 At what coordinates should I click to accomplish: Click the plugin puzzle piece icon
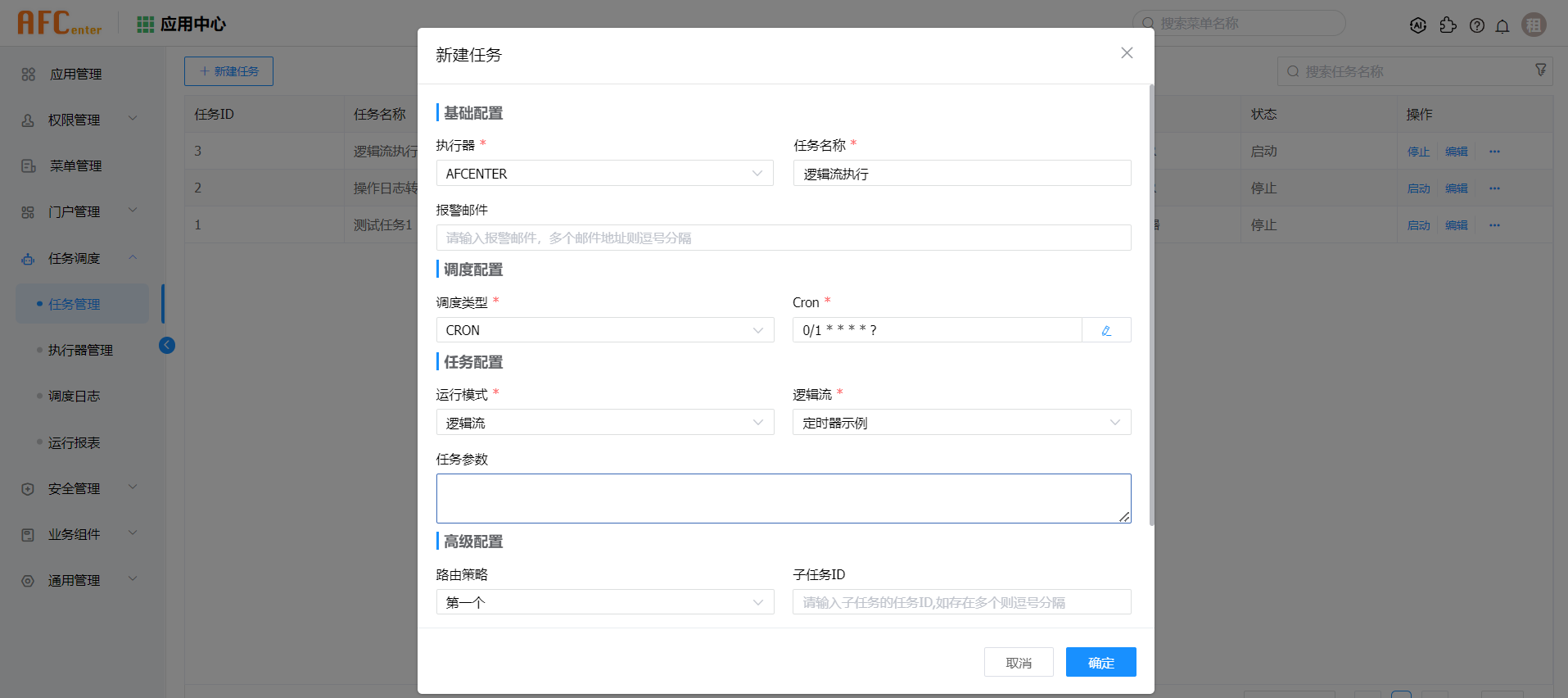tap(1448, 25)
